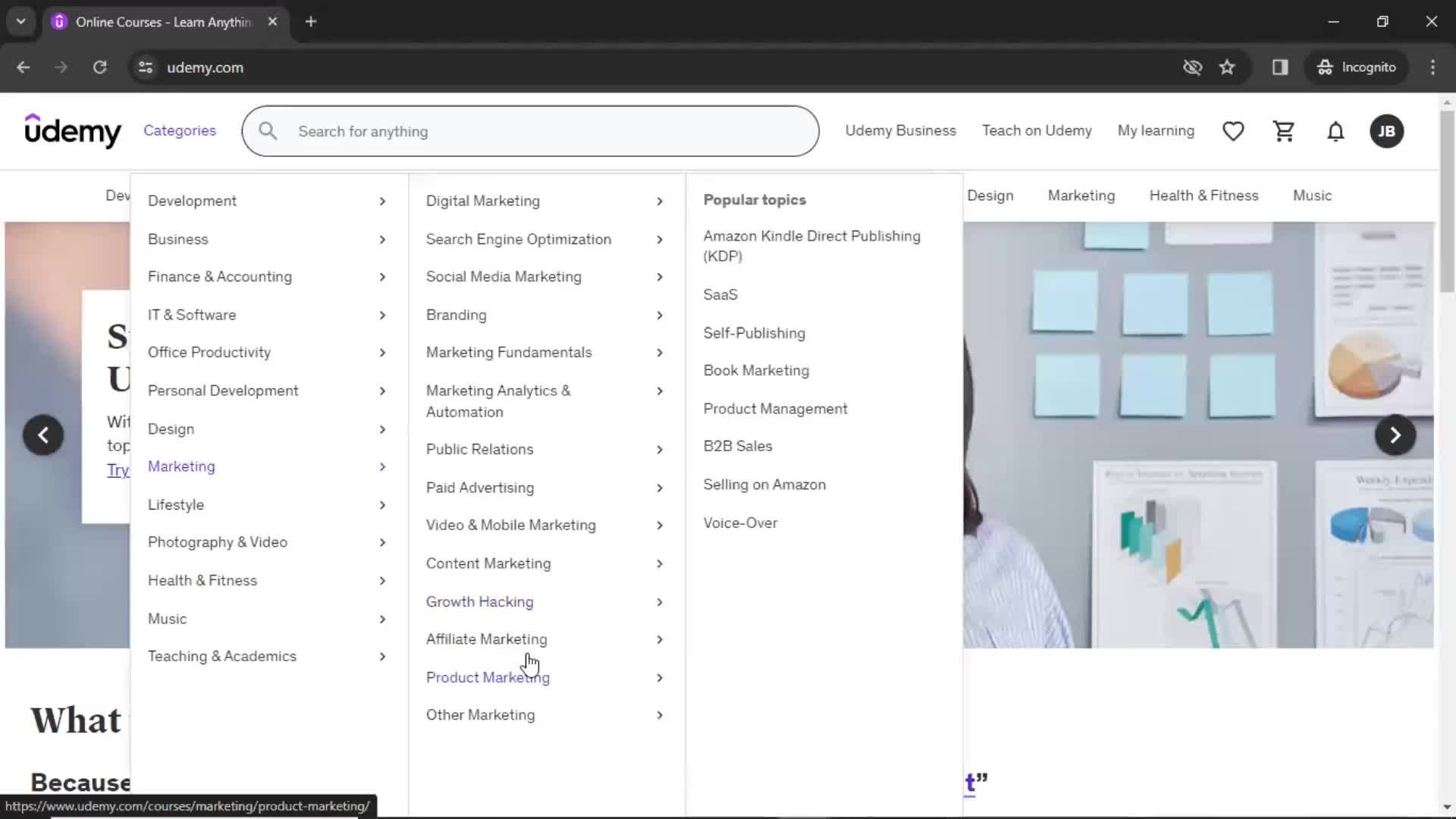Expand the Finance & Accounting arrow
This screenshot has height=819, width=1456.
pos(382,277)
